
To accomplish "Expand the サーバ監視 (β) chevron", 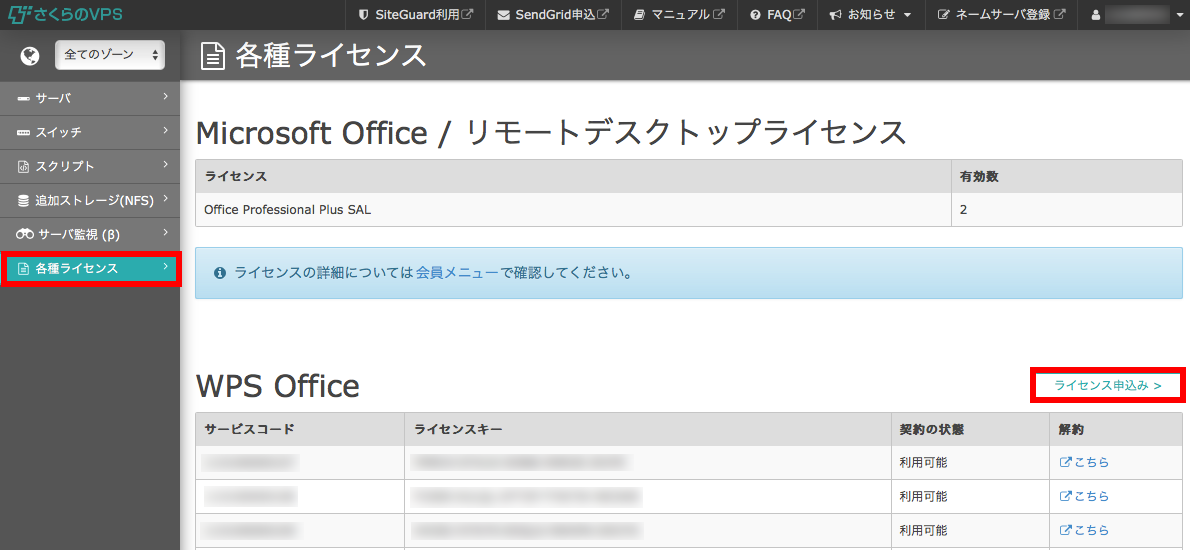I will pyautogui.click(x=165, y=233).
